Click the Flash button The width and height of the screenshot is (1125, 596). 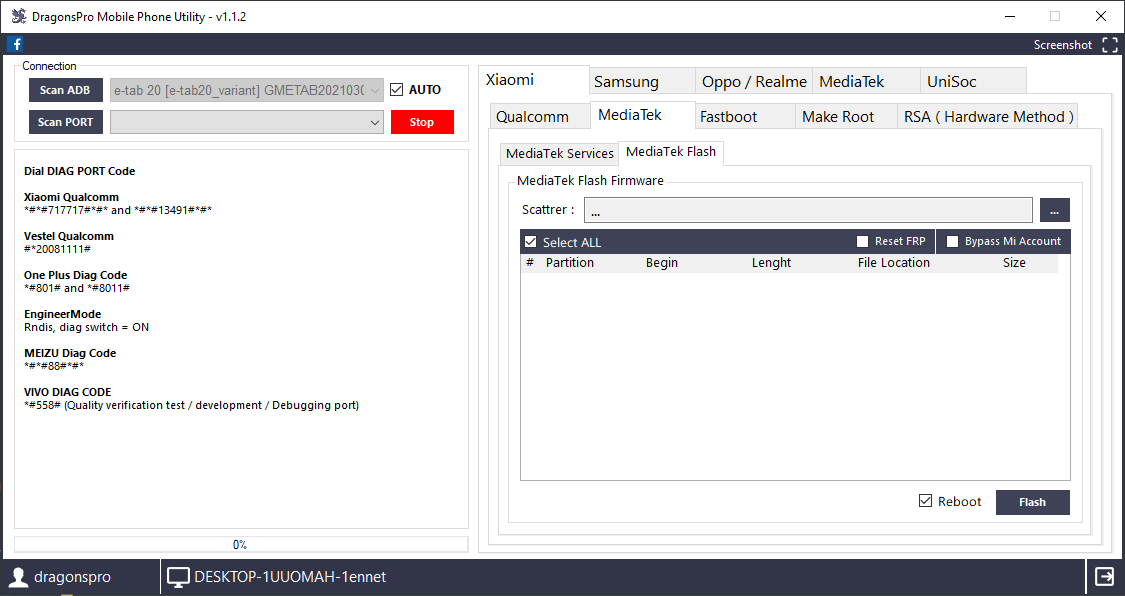pos(1032,502)
